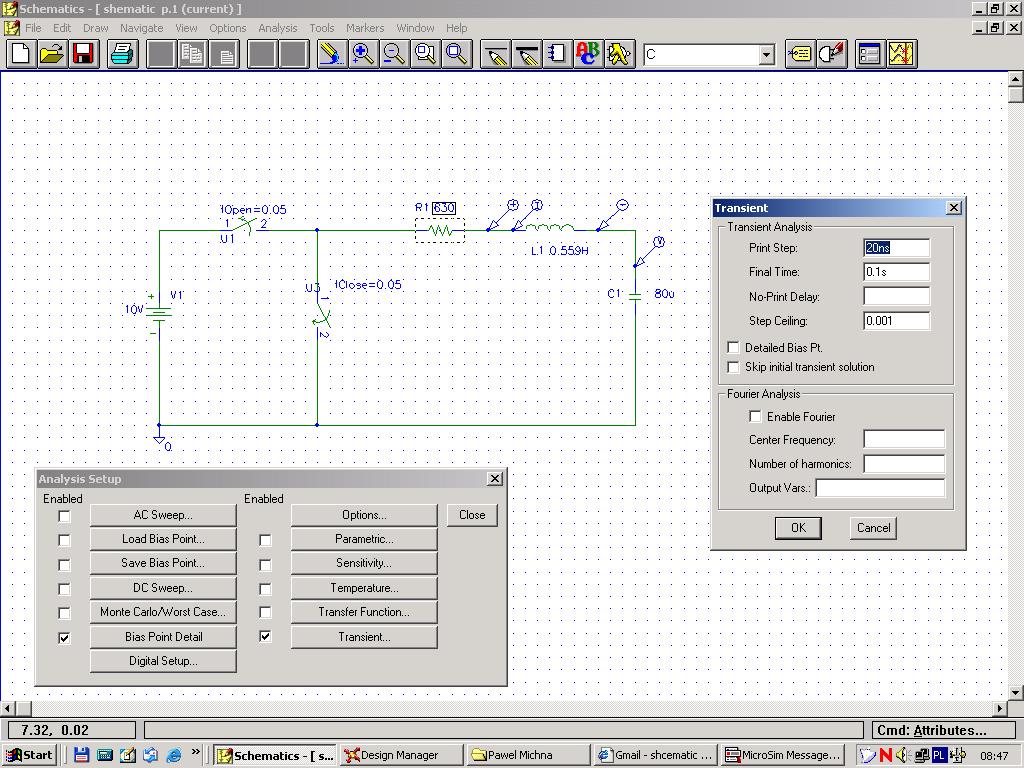The width and height of the screenshot is (1024, 768).
Task: Select the Draw Wire pencil tool
Action: click(x=495, y=54)
